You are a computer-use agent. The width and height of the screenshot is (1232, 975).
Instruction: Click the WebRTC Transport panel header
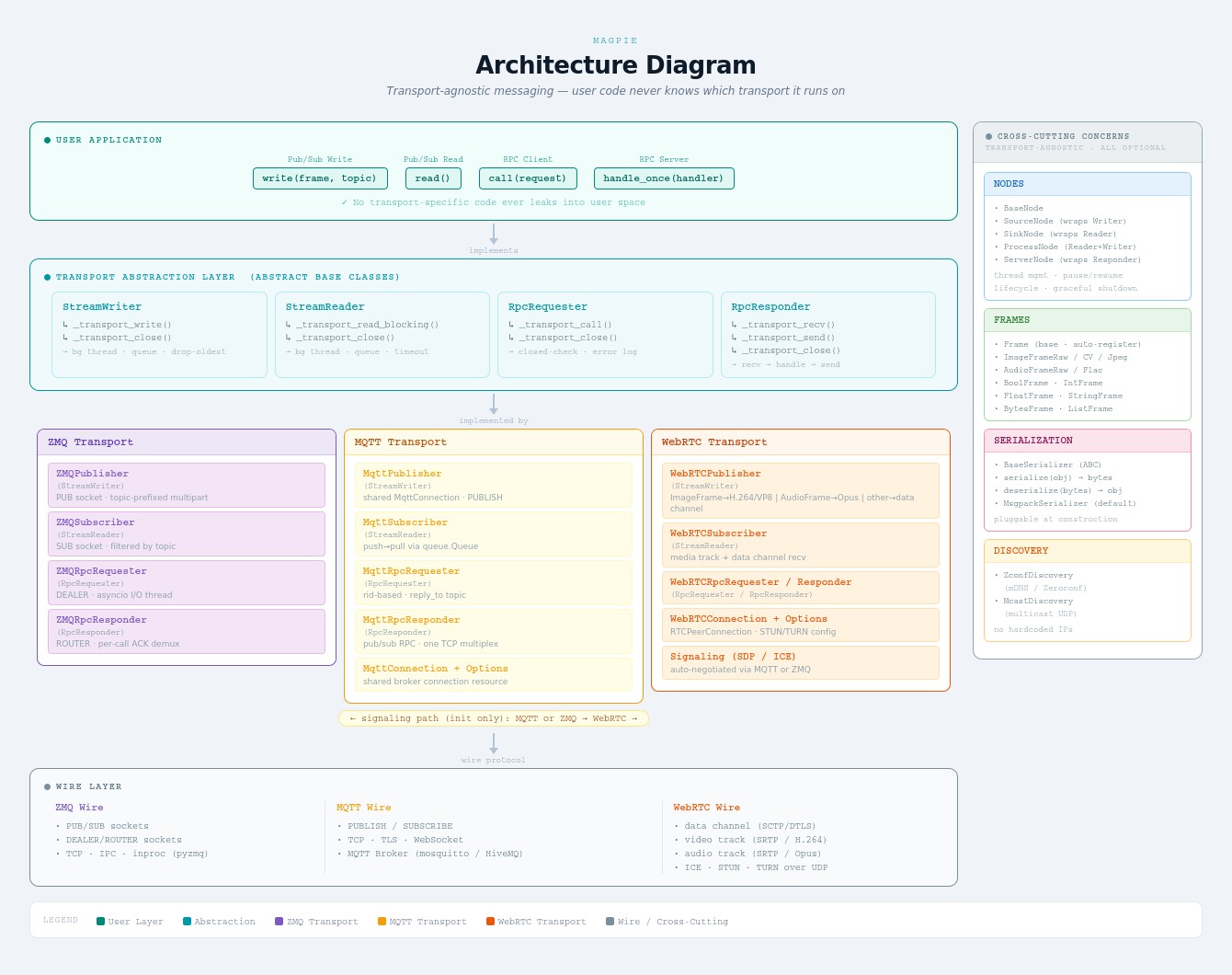(801, 442)
